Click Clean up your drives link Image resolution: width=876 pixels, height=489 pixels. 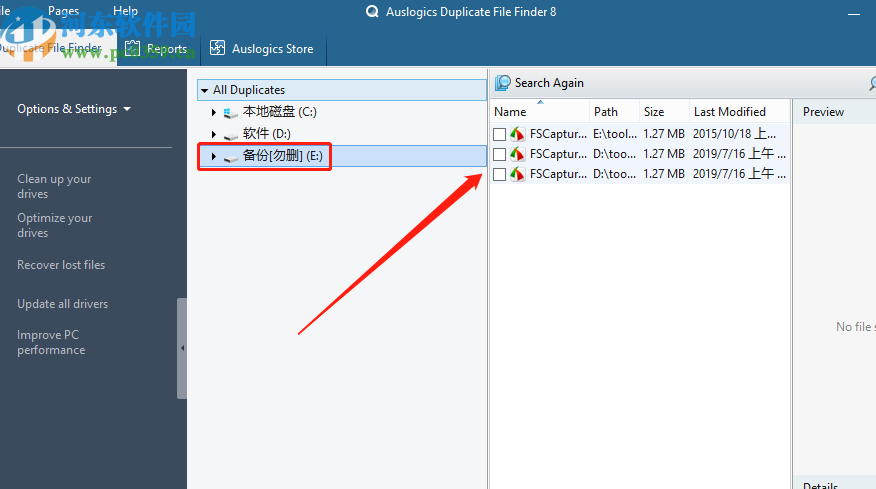click(54, 186)
